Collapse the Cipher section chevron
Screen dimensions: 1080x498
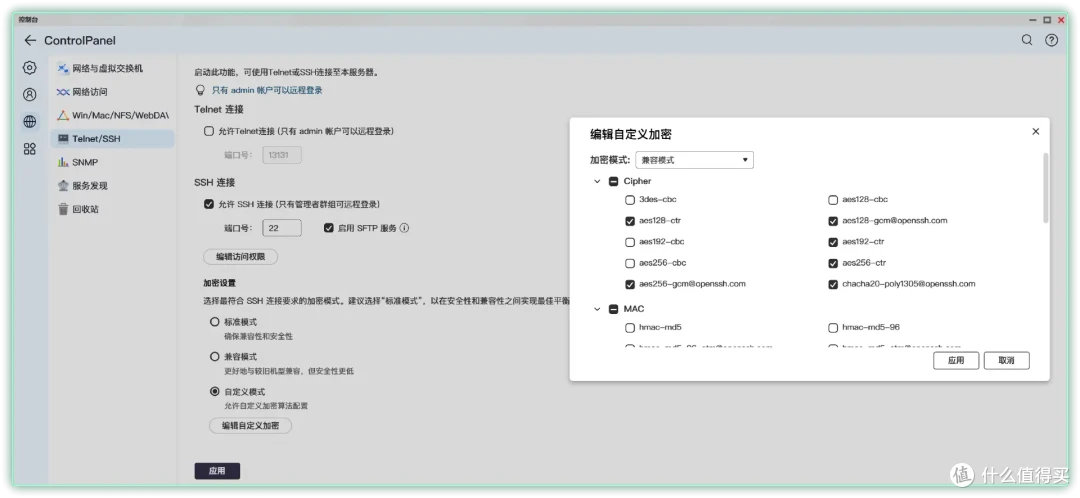pos(596,181)
